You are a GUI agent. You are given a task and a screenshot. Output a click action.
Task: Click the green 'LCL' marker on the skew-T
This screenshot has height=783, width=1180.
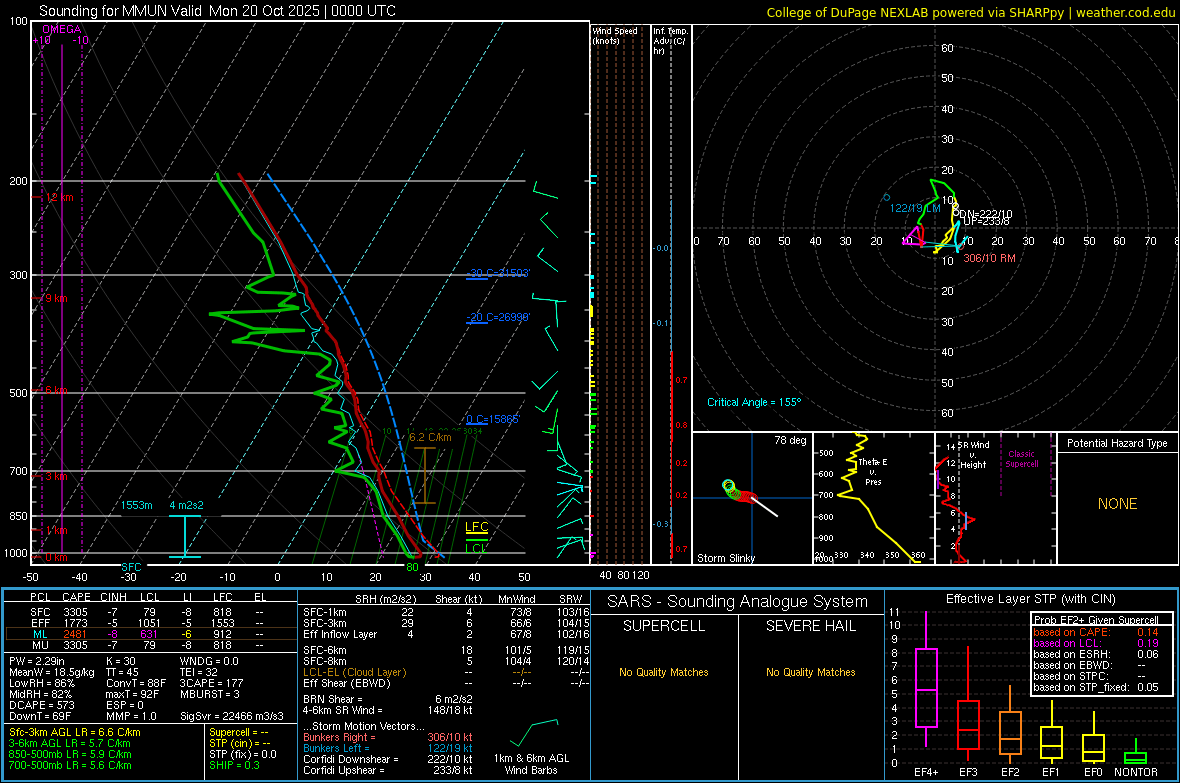pos(476,548)
